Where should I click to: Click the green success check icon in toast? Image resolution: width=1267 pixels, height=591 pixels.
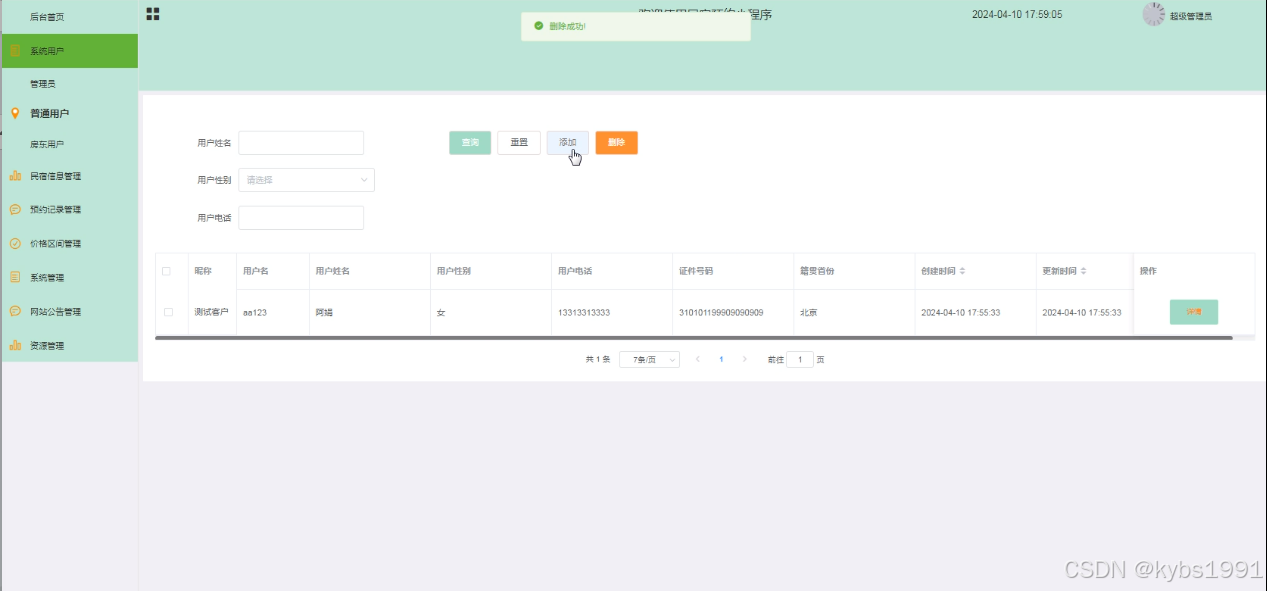point(539,26)
